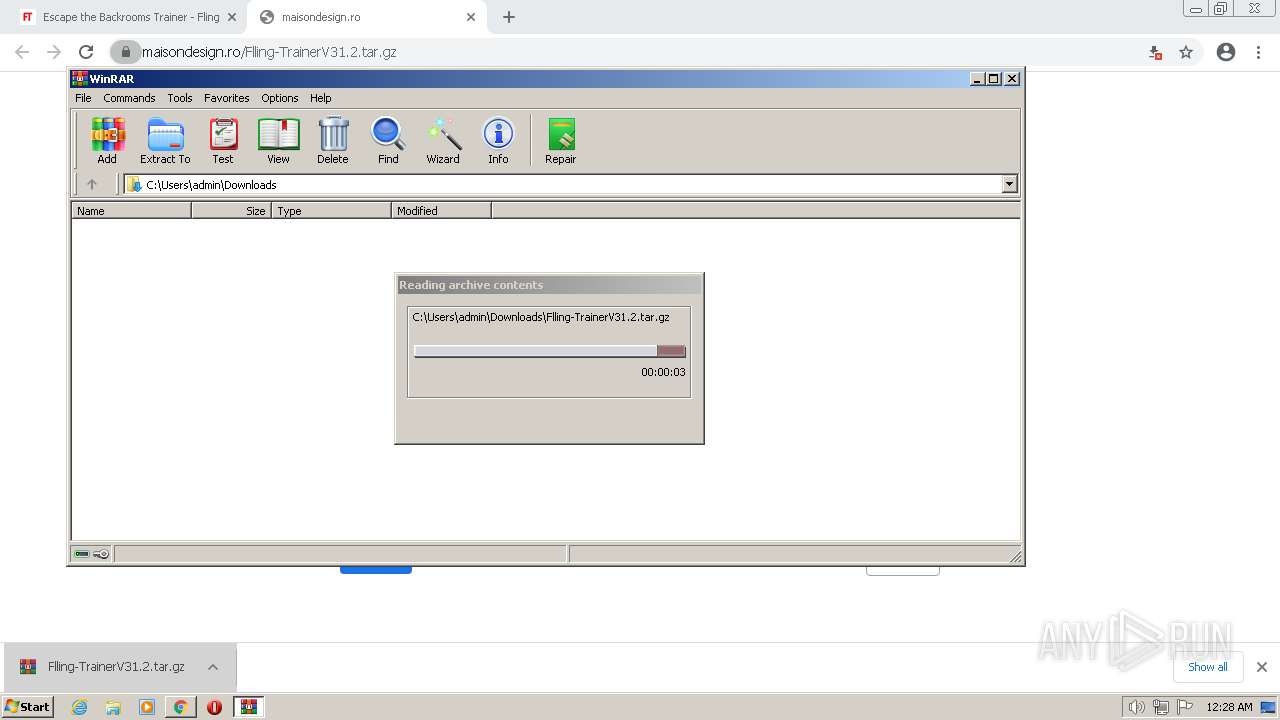This screenshot has width=1280, height=720.
Task: Sort by the Name column header
Action: click(x=131, y=211)
